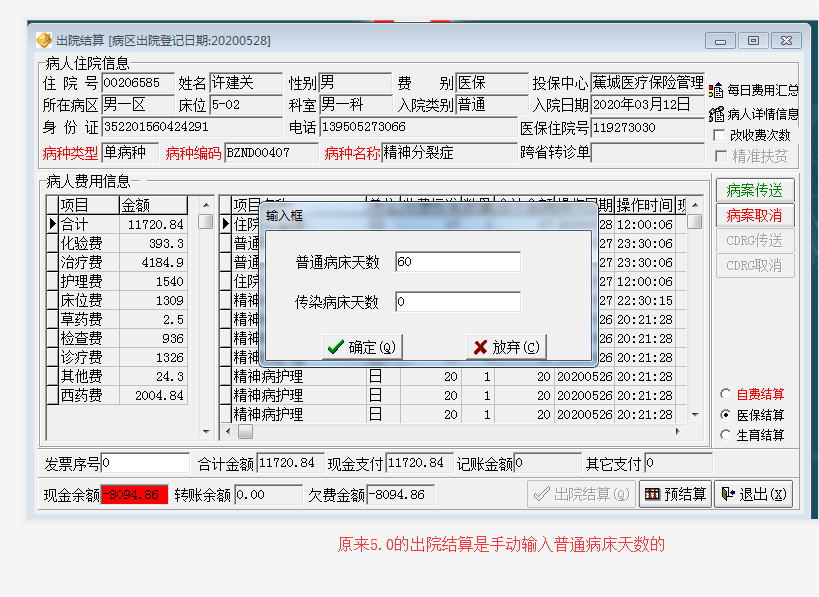
Task: Click 合计金额 value 11720.84
Action: [x=290, y=463]
